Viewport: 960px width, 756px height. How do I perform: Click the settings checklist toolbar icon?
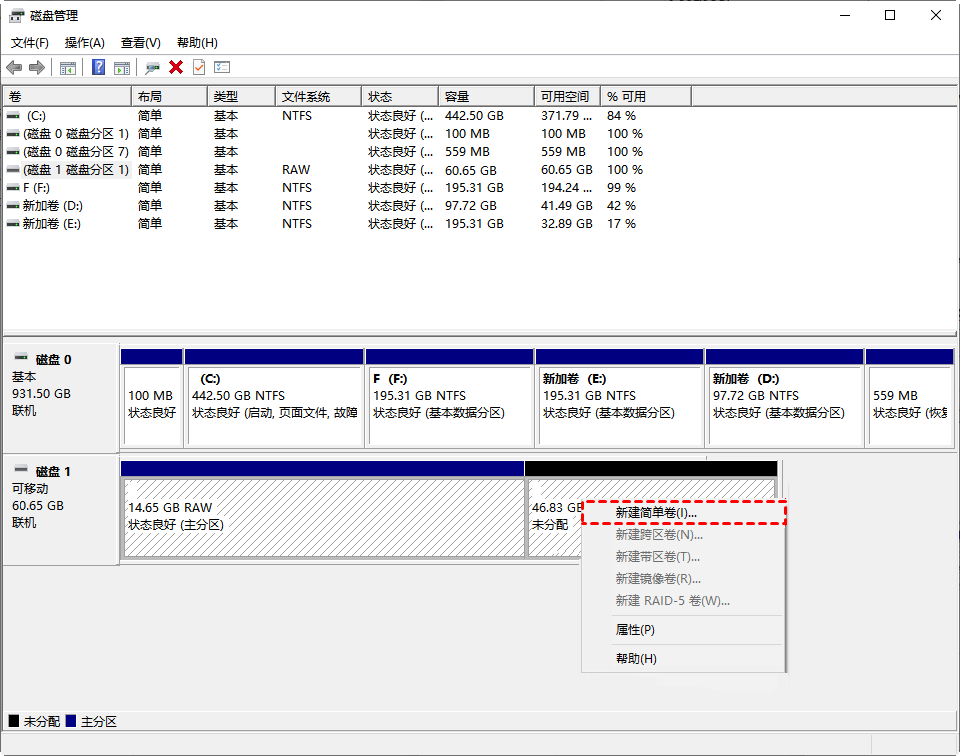tap(222, 67)
